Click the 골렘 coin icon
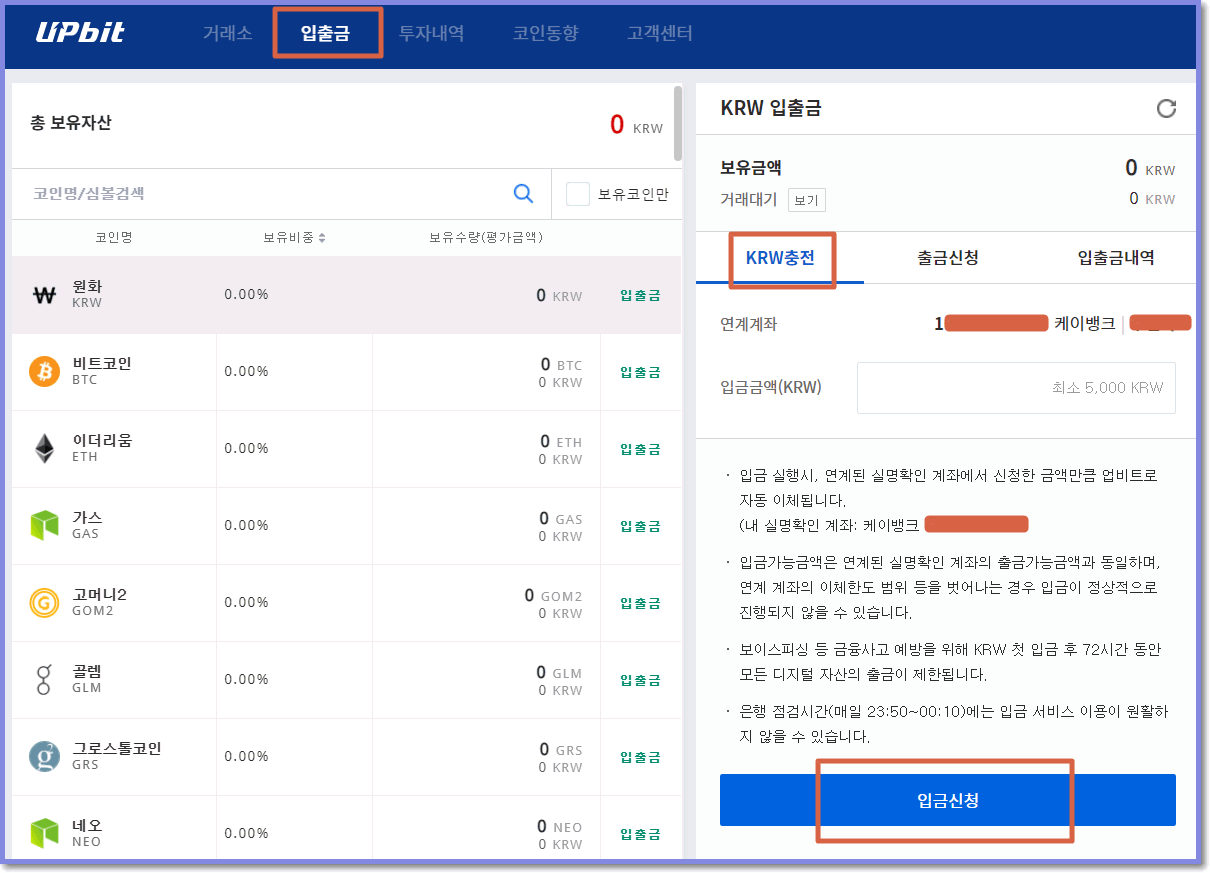 [44, 679]
